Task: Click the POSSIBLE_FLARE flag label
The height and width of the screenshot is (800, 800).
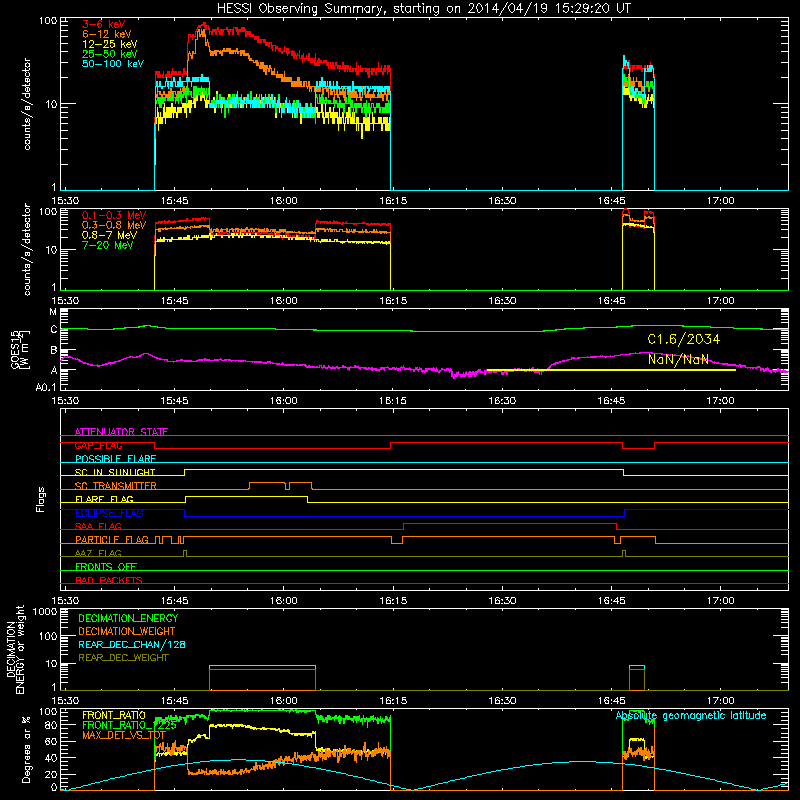Action: [x=115, y=459]
